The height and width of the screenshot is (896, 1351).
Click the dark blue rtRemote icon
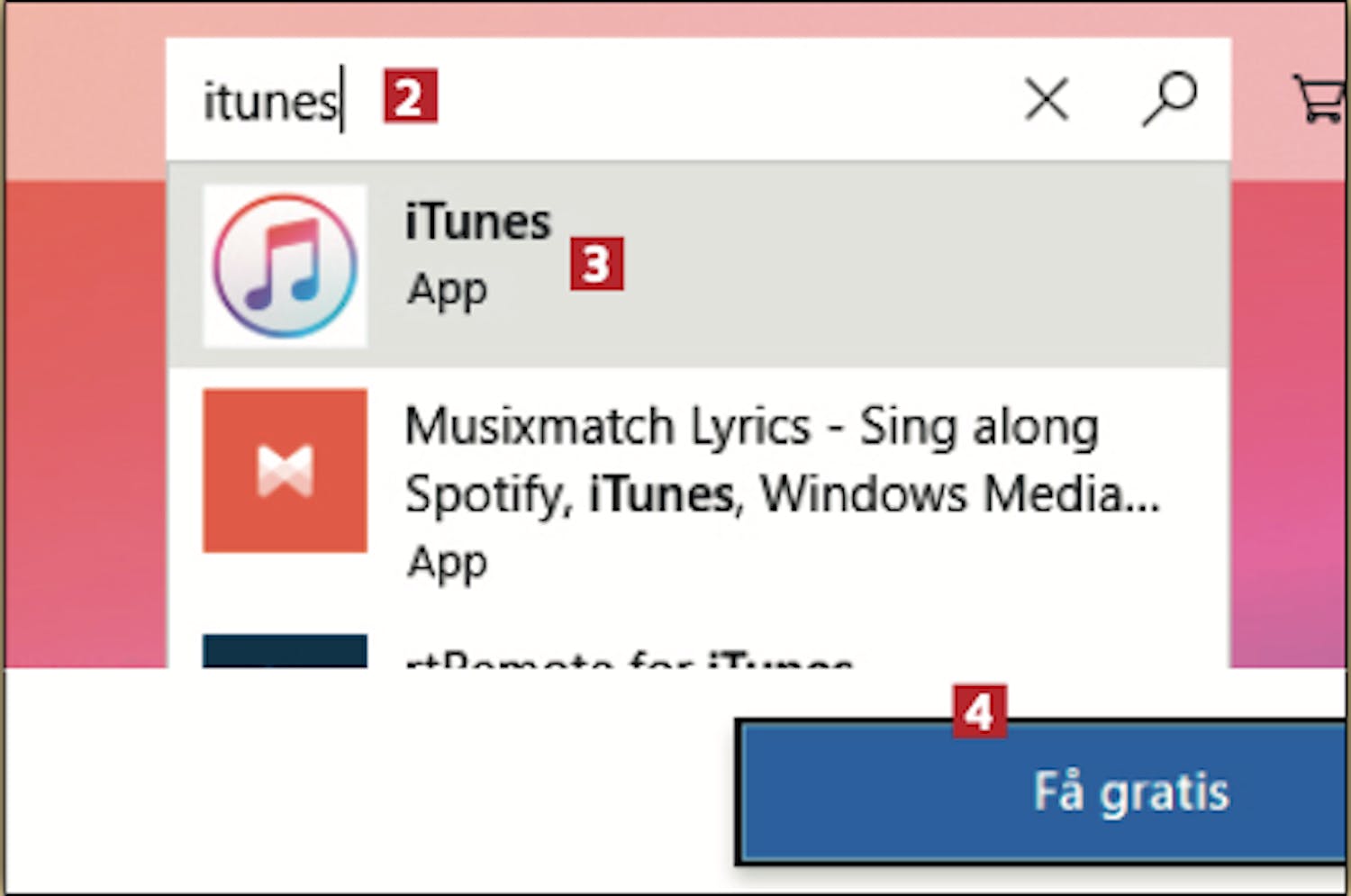tap(285, 651)
